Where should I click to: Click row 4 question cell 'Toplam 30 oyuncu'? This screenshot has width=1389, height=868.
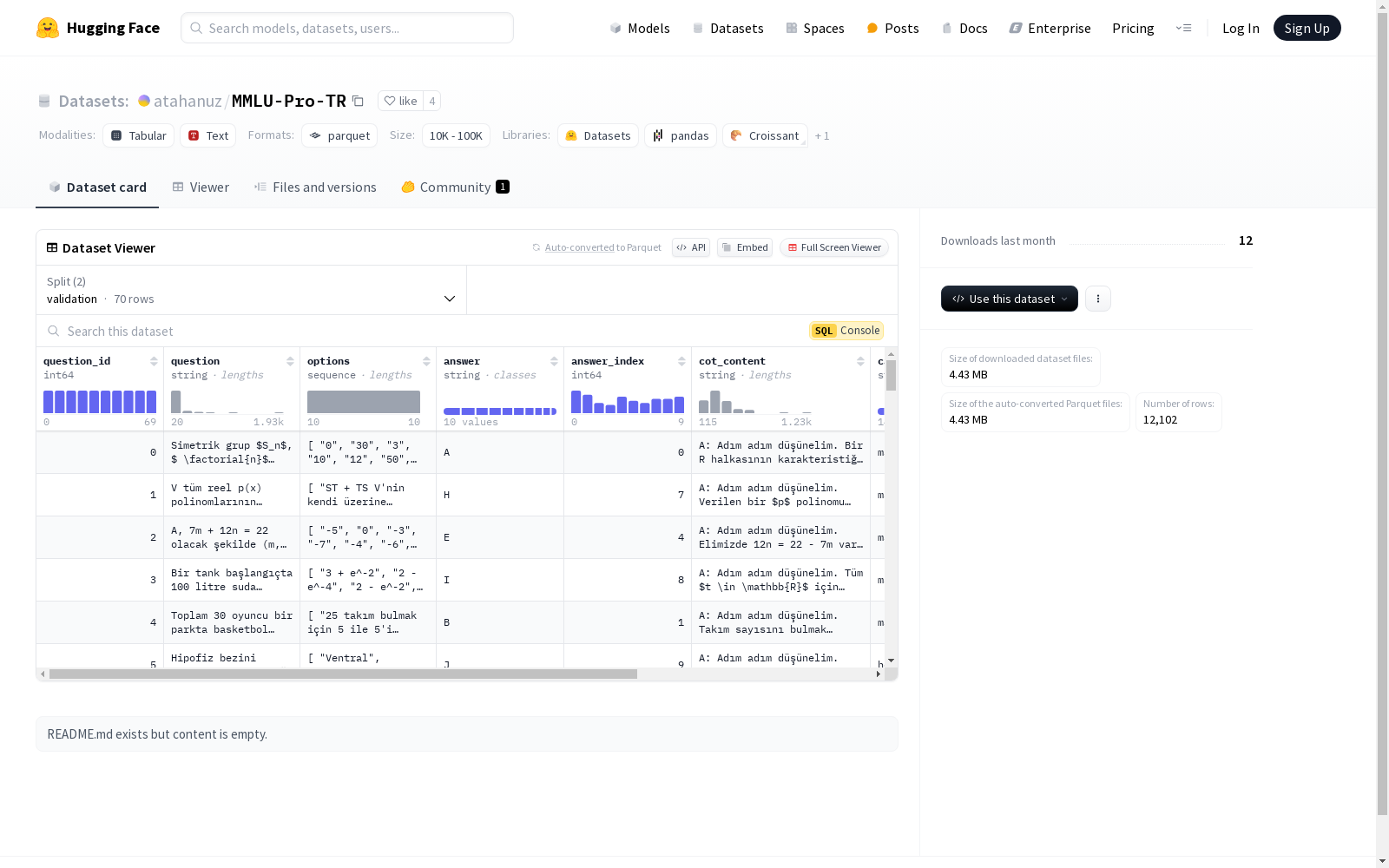point(232,622)
